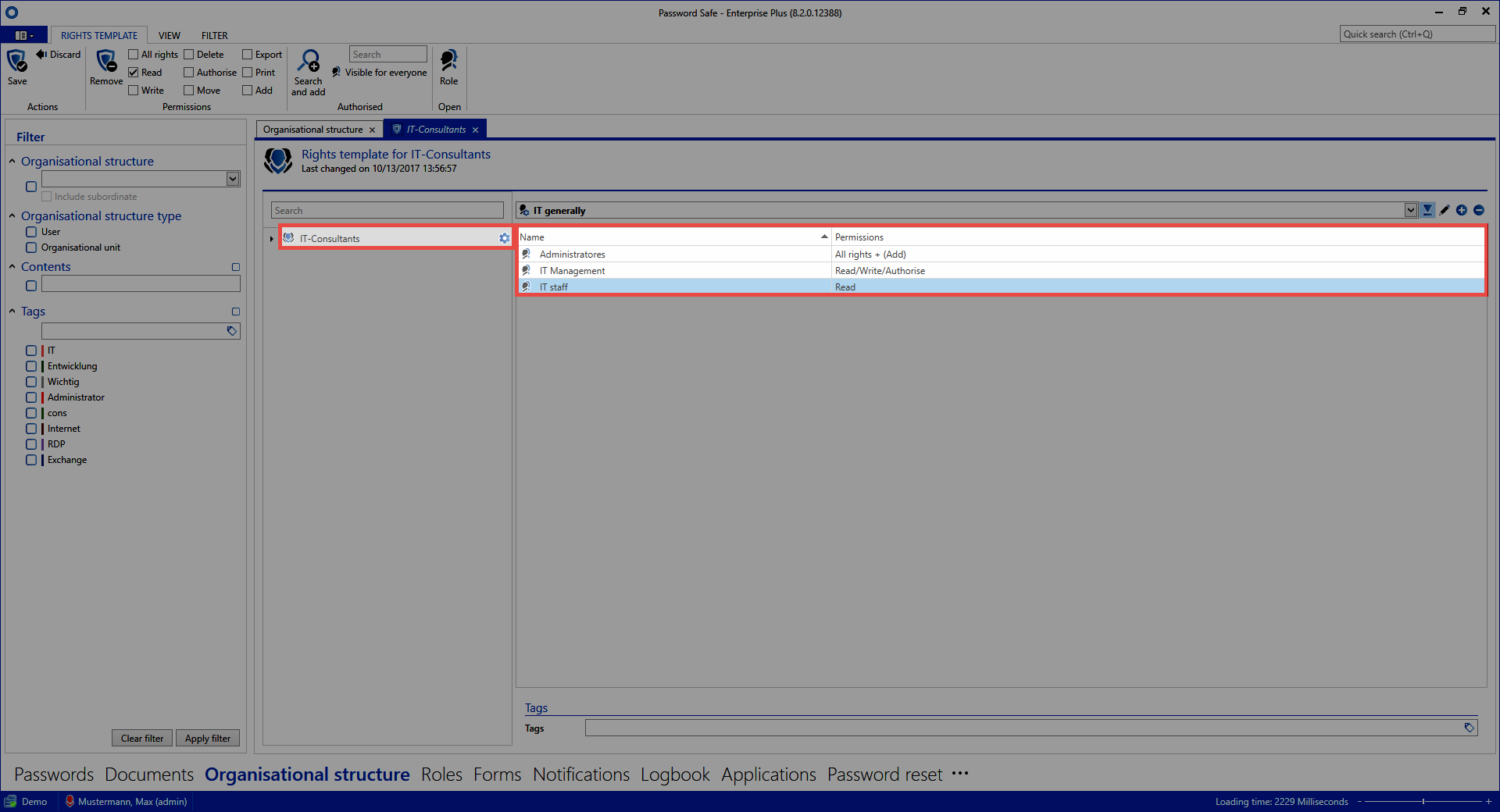This screenshot has height=812, width=1500.
Task: Switch to the VIEW ribbon tab
Action: coord(170,36)
